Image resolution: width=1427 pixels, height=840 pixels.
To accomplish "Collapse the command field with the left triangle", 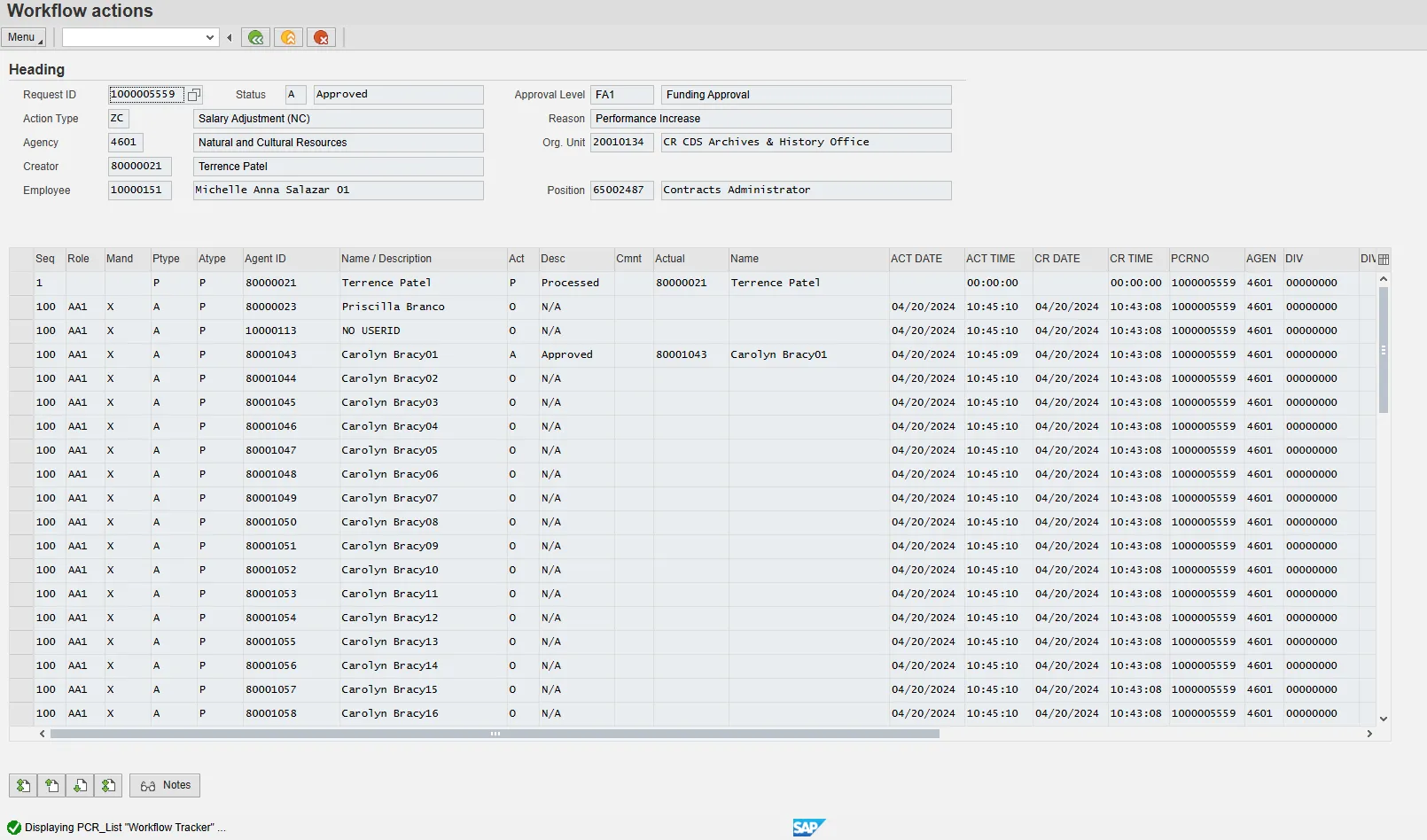I will click(x=230, y=37).
